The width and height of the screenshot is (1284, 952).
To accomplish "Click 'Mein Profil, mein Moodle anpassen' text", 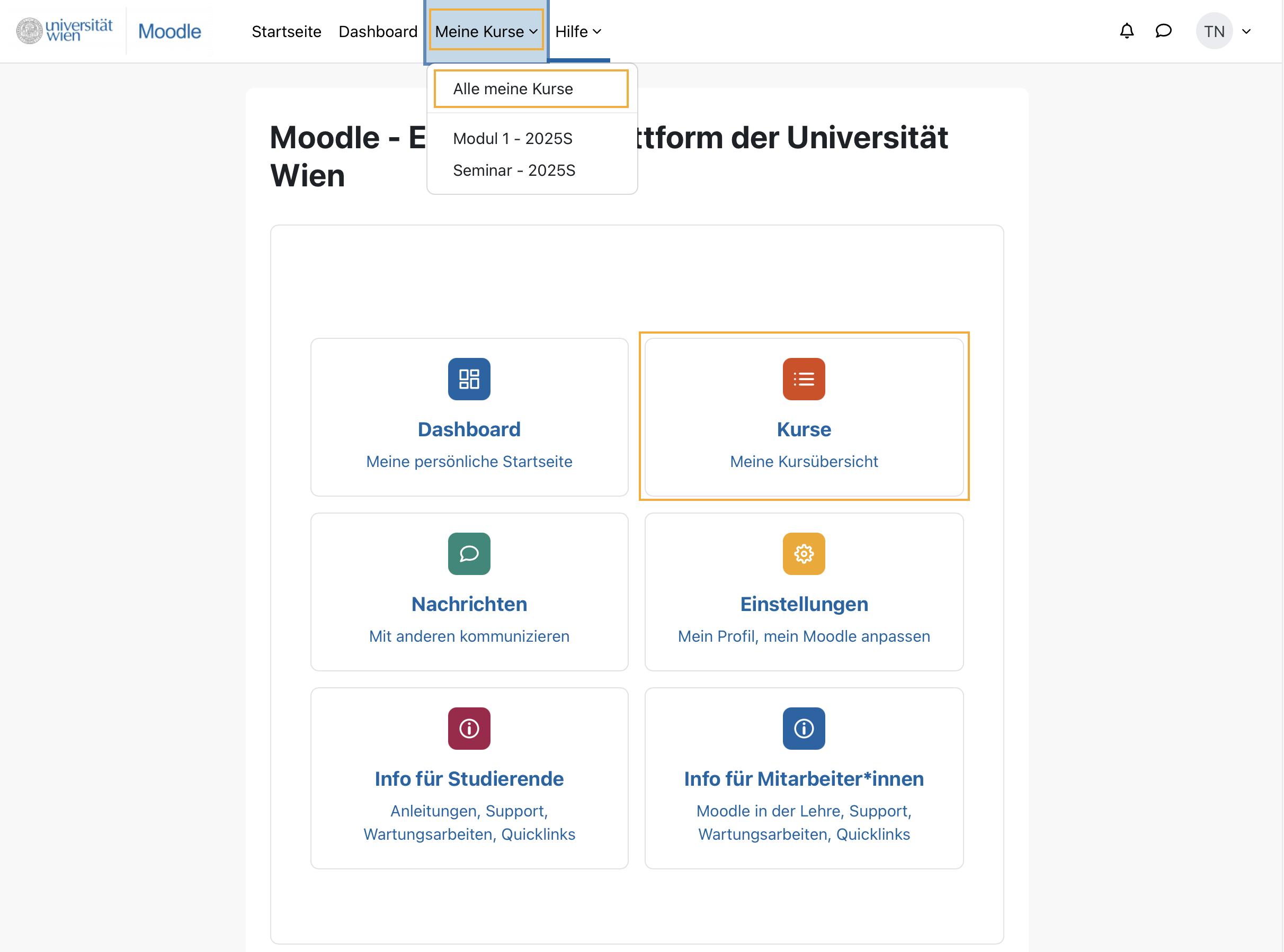I will [804, 636].
